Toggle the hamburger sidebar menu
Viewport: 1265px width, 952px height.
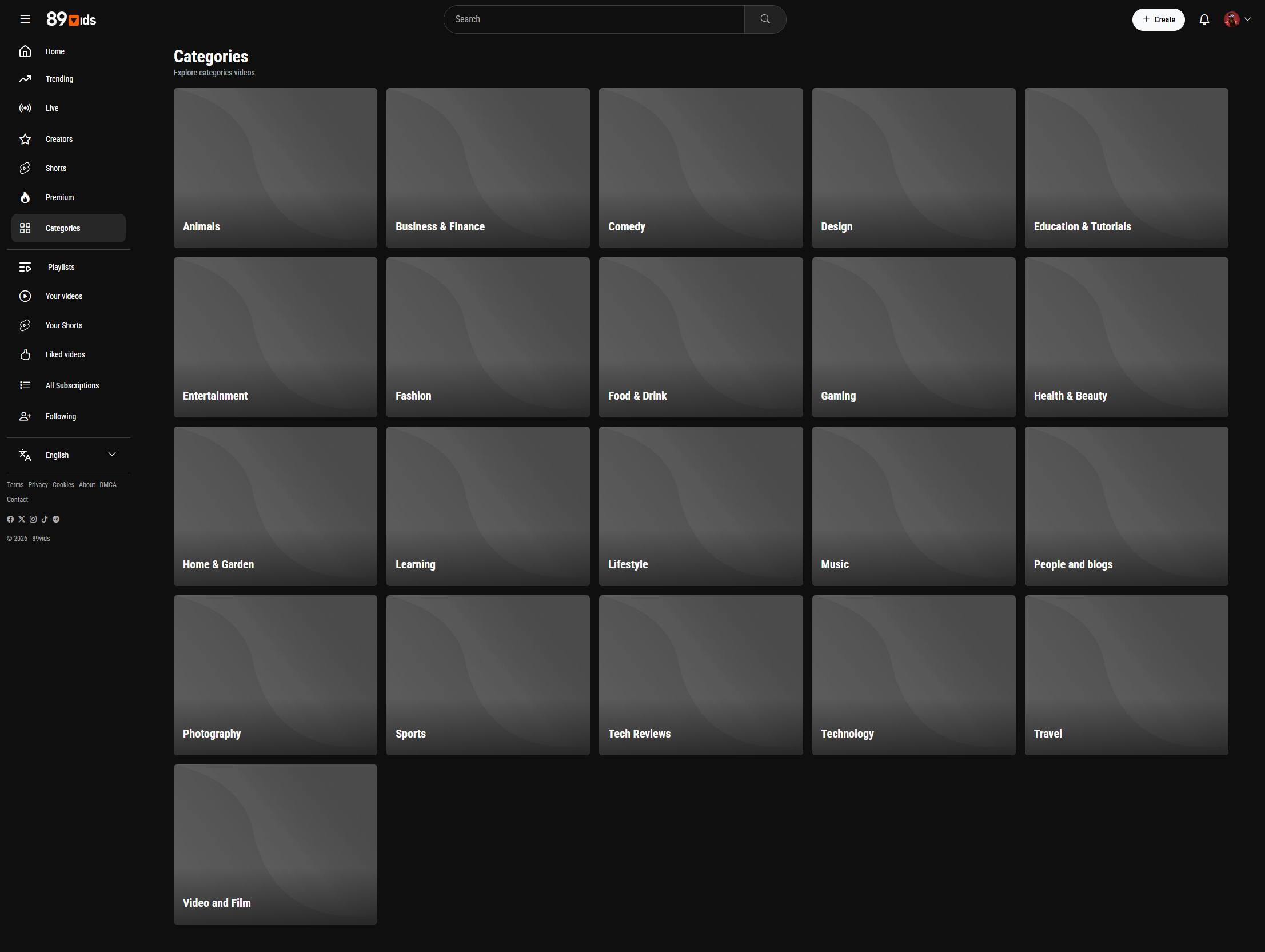point(25,19)
